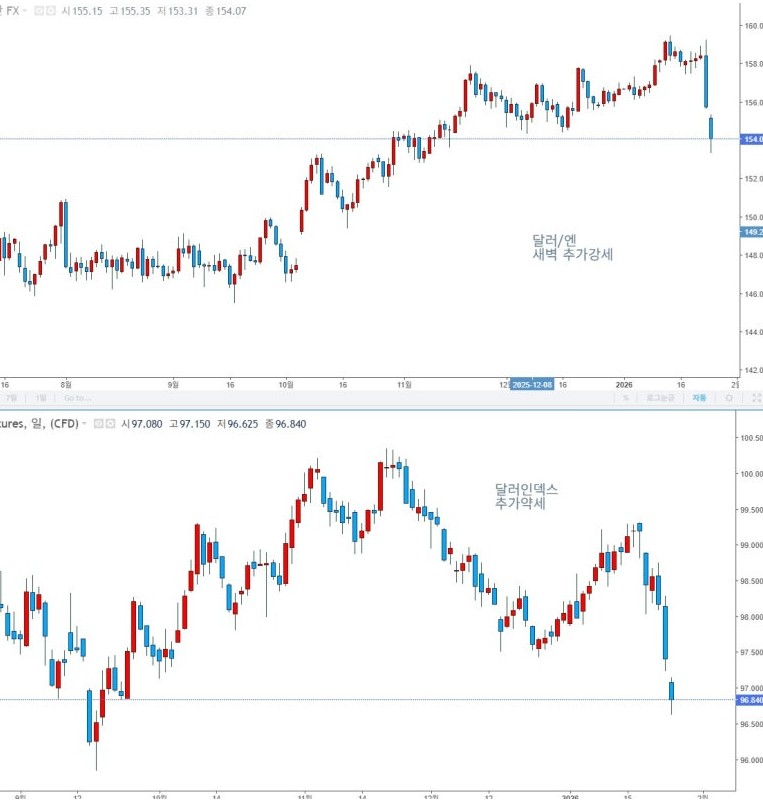Open chart settings gear in bottom toolbar
This screenshot has height=803, width=763.
[729, 398]
